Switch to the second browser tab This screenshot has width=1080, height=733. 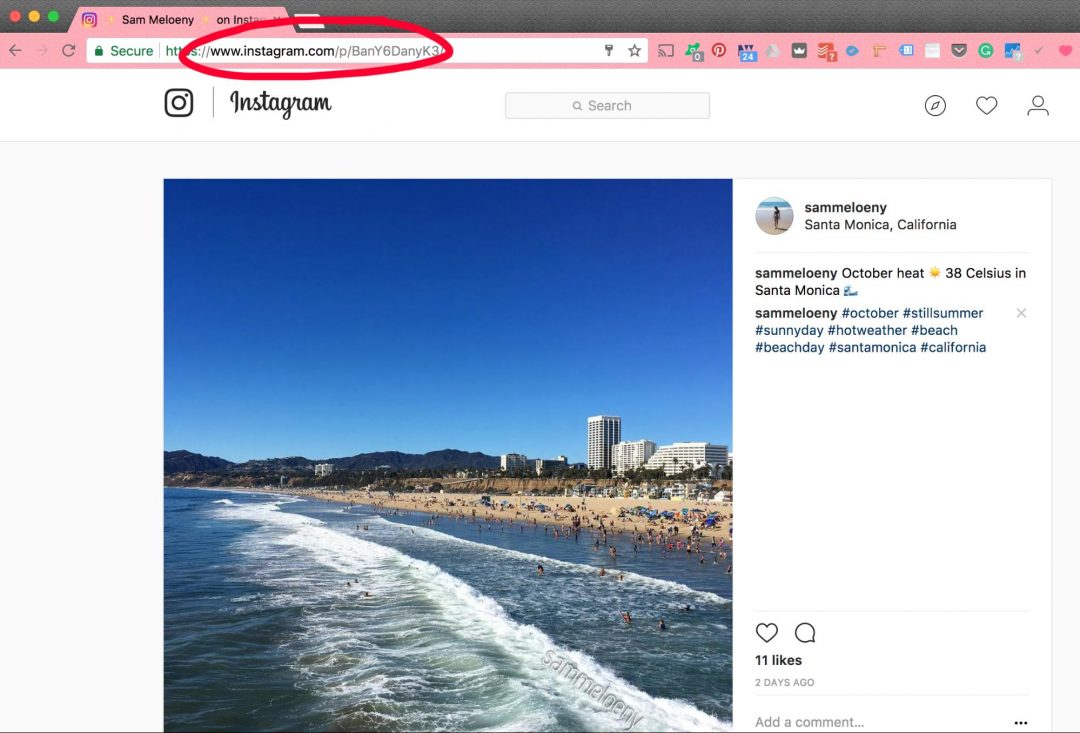[x=243, y=18]
